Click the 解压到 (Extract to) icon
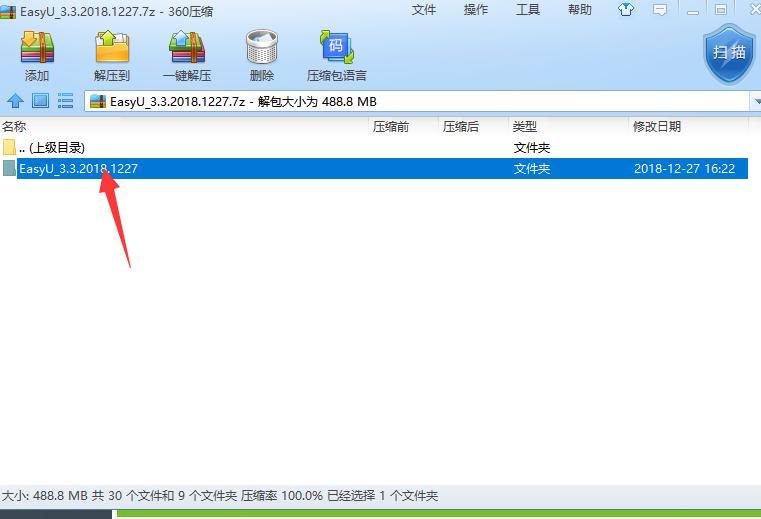This screenshot has width=761, height=519. 112,47
